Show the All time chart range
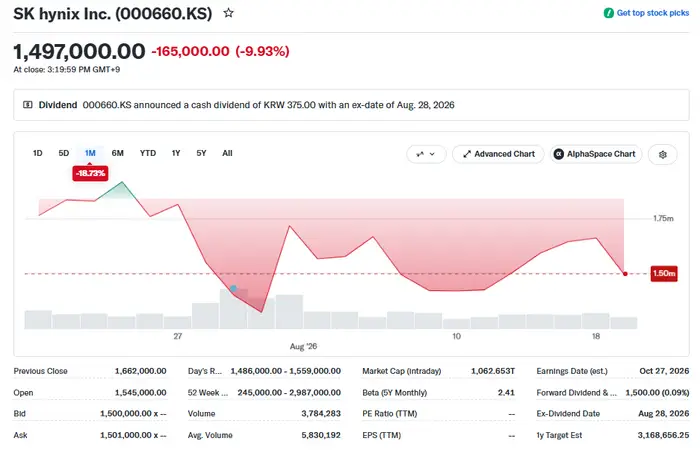This screenshot has height=450, width=700. coord(227,153)
